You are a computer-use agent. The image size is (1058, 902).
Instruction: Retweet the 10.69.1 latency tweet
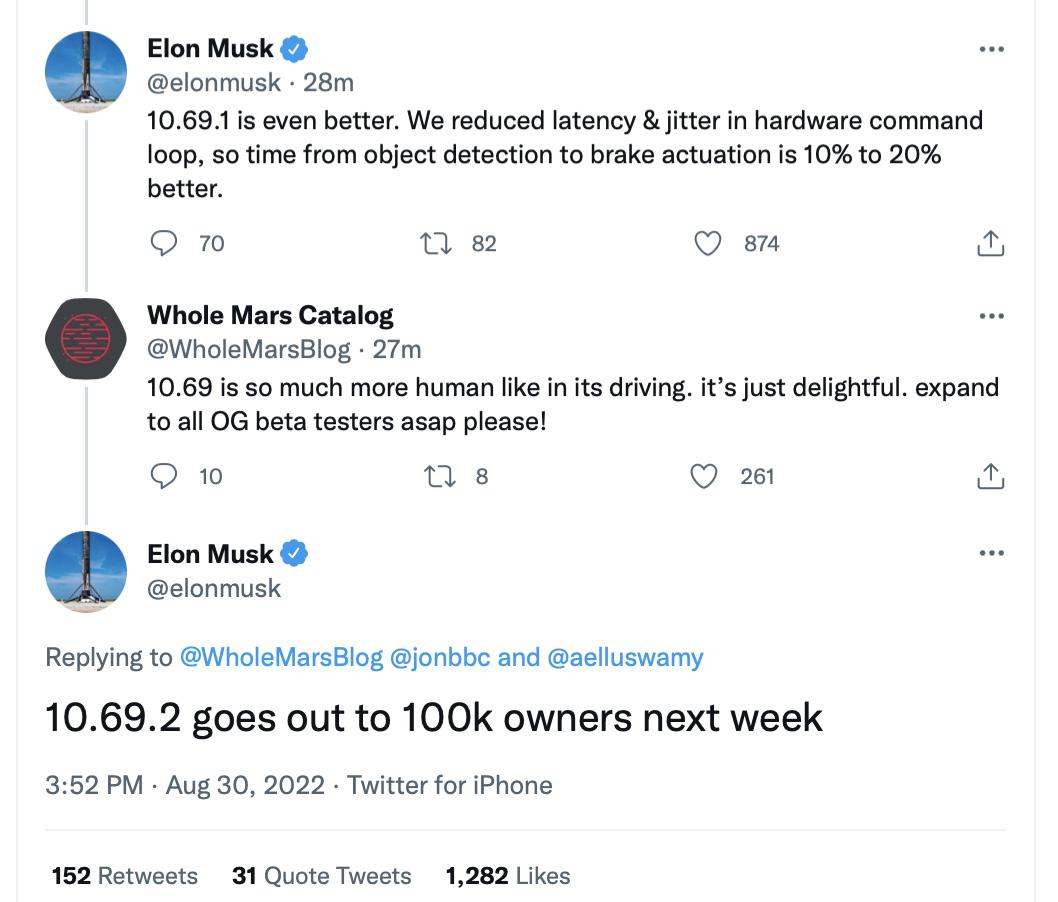click(x=436, y=243)
